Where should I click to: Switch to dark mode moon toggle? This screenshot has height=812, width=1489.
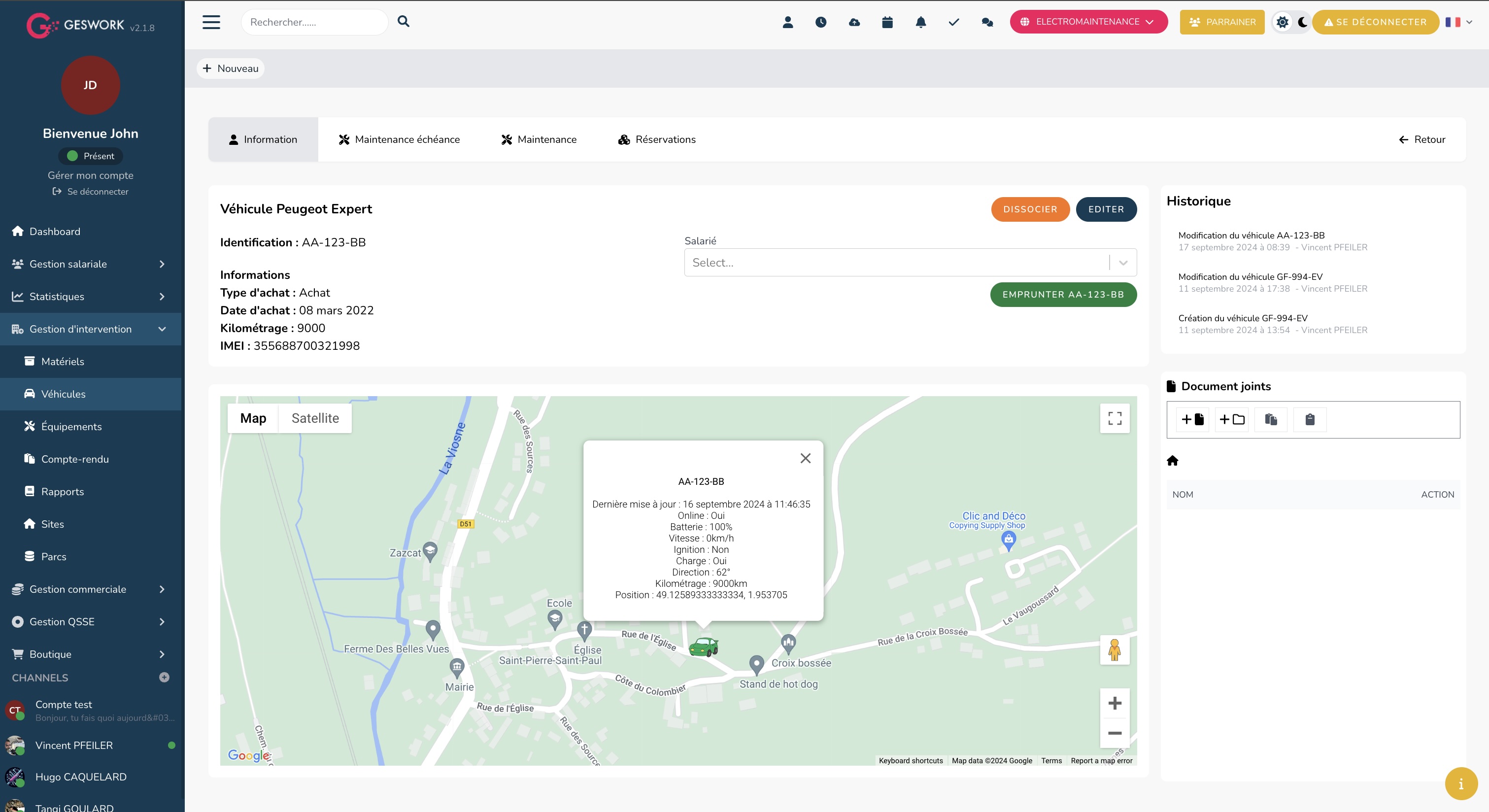coord(1302,22)
